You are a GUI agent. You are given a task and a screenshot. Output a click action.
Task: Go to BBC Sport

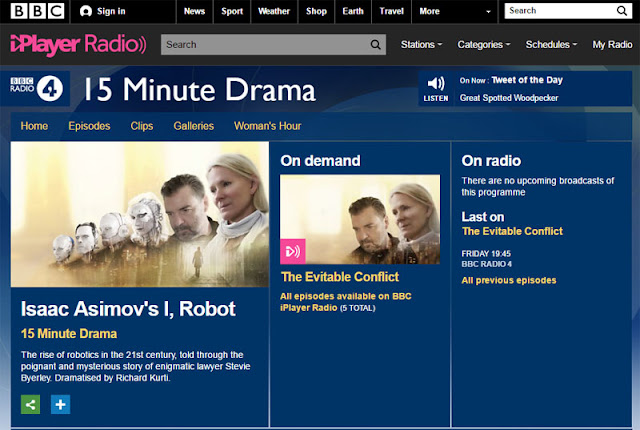pyautogui.click(x=232, y=11)
